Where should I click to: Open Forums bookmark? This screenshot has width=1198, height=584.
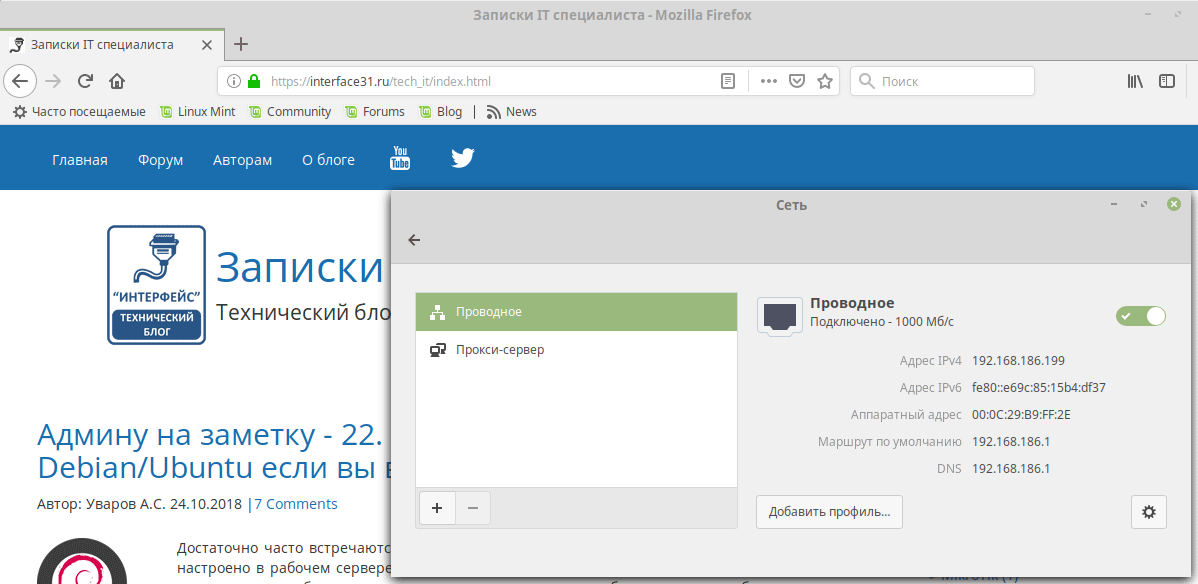click(374, 112)
